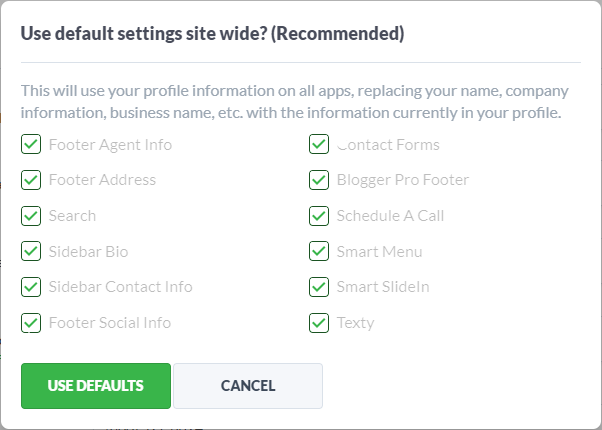Viewport: 602px width, 430px height.
Task: Toggle the Footer Address checkbox
Action: pos(31,180)
